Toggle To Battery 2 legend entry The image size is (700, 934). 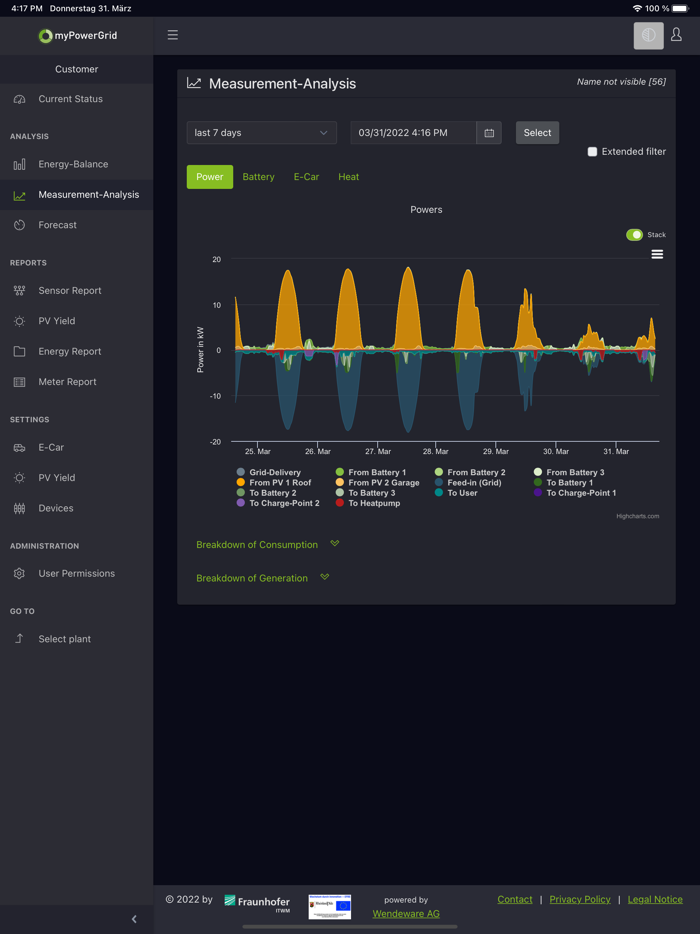(266, 493)
